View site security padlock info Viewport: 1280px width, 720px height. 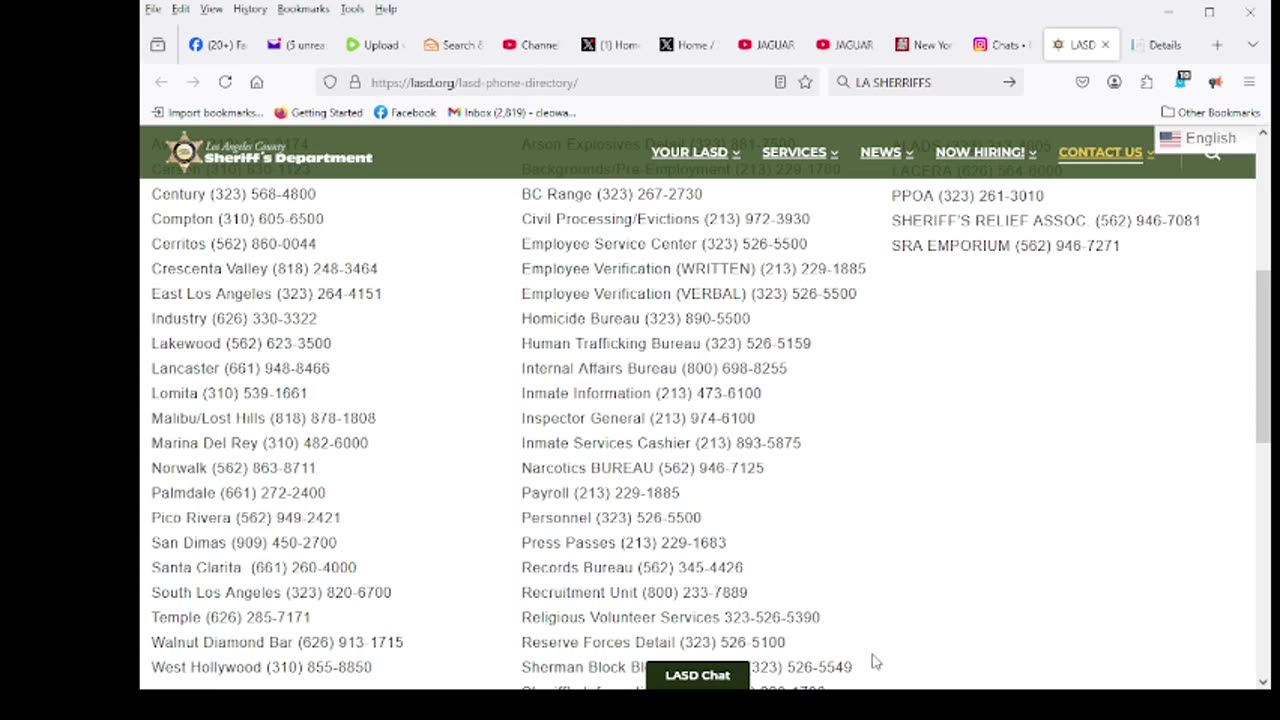click(x=354, y=82)
